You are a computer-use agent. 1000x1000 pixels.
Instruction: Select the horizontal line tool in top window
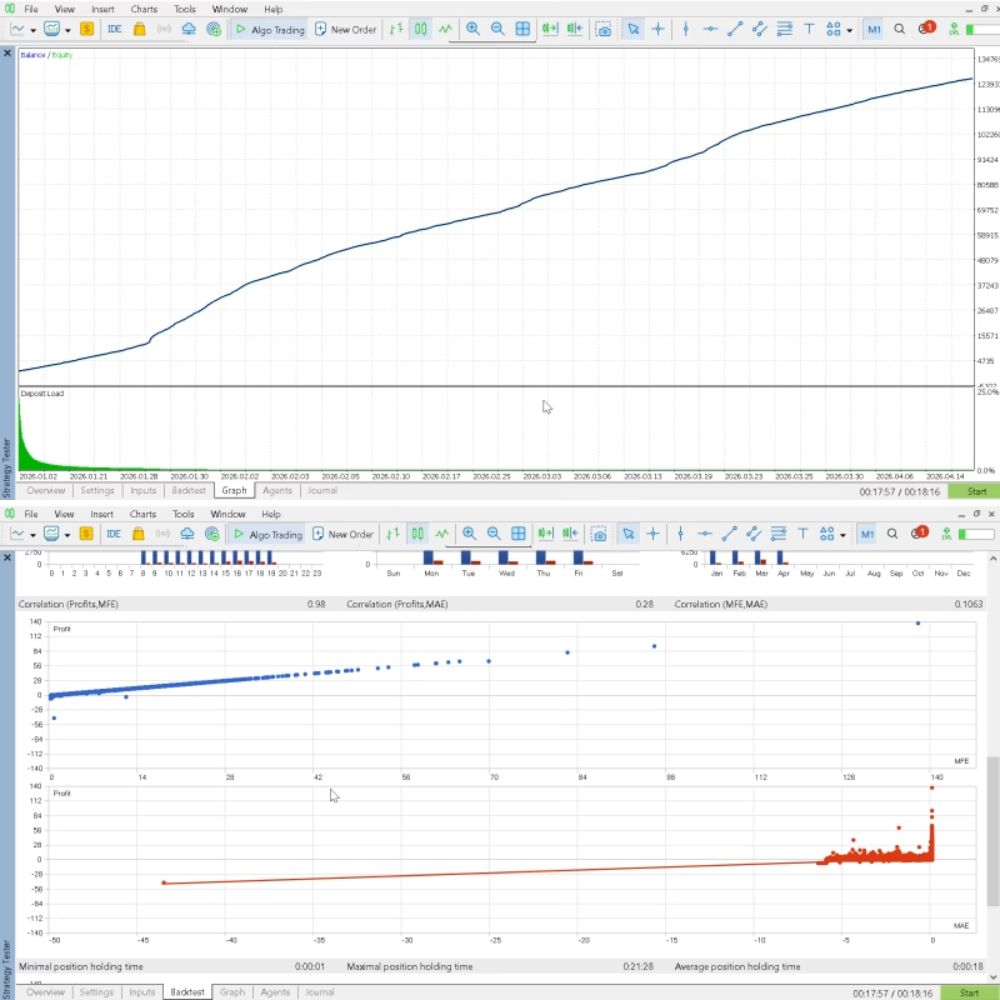coord(710,29)
